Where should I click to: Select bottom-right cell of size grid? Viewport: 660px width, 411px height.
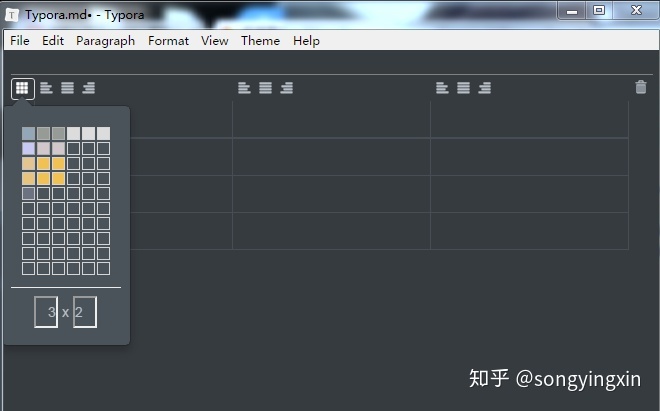coord(104,268)
